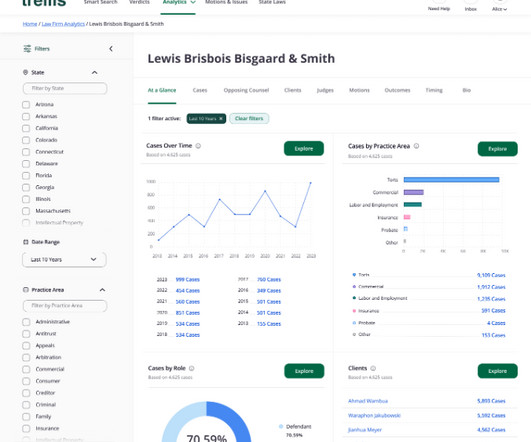This screenshot has width=531, height=442.
Task: Check the California state checkbox
Action: tap(26, 128)
